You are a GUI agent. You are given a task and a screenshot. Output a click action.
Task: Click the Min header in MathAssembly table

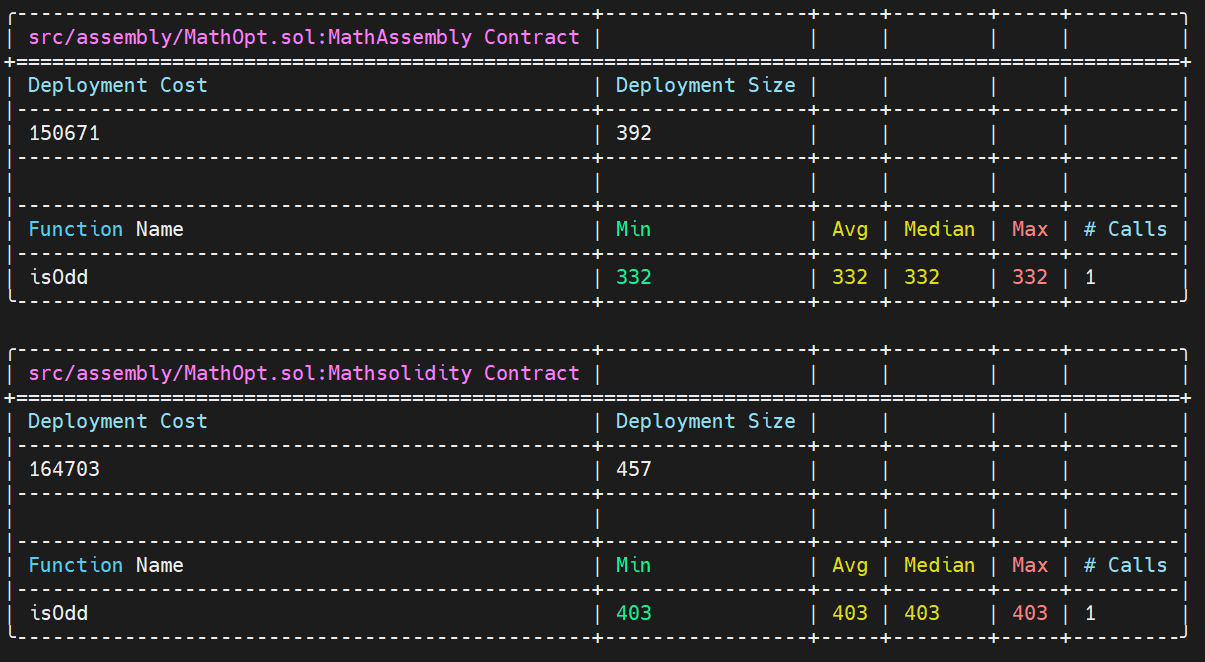pos(634,230)
